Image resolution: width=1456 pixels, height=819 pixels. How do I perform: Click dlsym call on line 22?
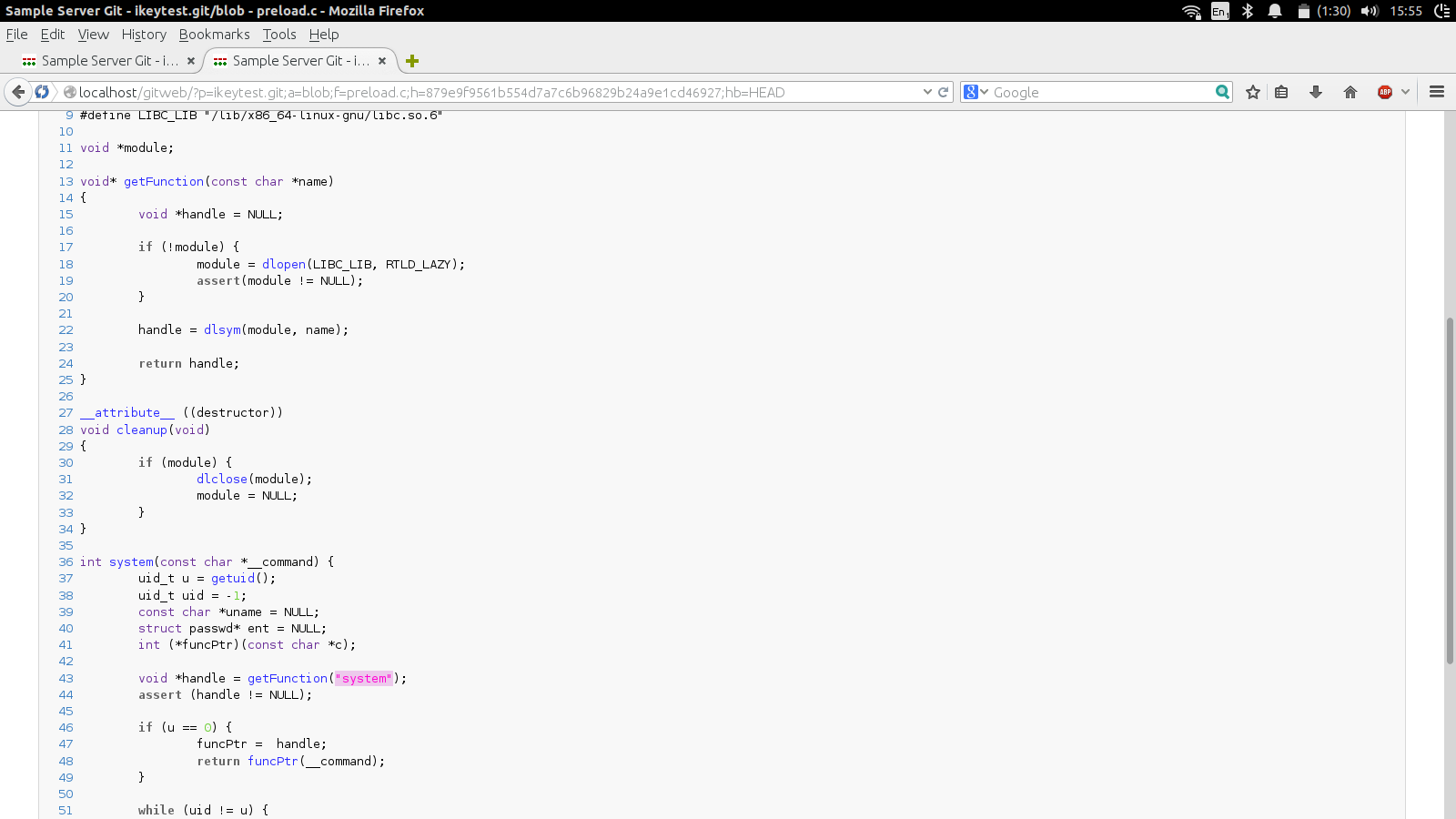[x=222, y=329]
